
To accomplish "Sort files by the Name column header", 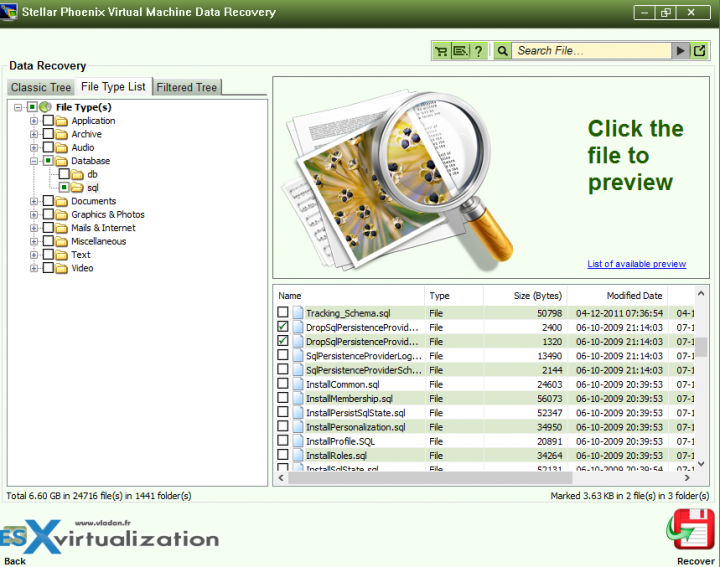I will [x=350, y=296].
